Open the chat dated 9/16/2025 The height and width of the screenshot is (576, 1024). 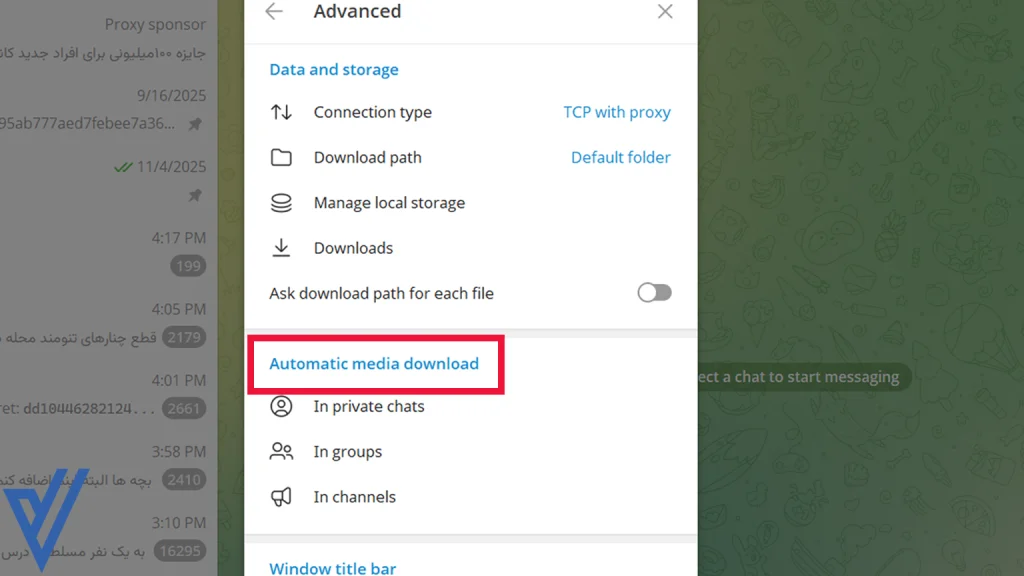click(108, 109)
